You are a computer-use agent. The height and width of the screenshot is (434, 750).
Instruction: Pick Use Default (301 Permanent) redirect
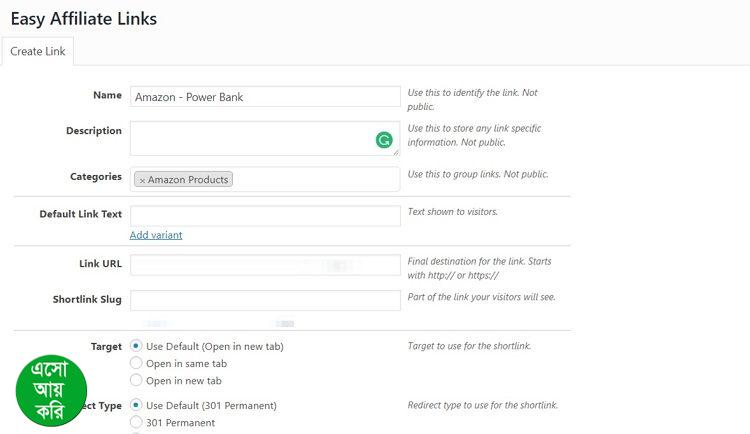pos(136,405)
